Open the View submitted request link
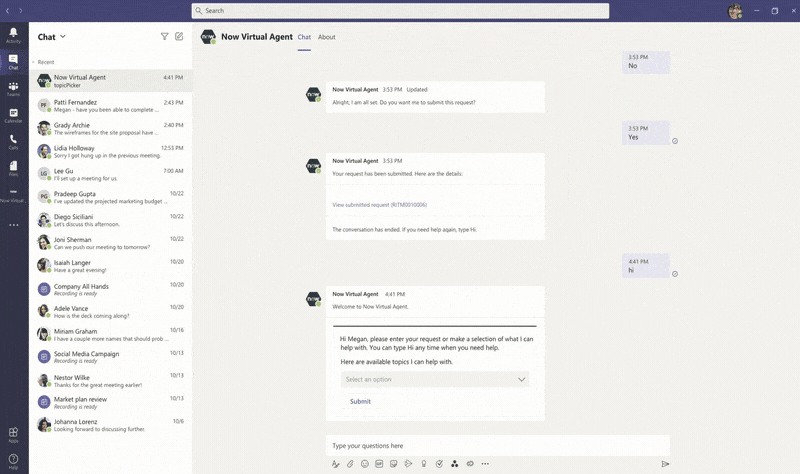This screenshot has height=474, width=800. 379,205
